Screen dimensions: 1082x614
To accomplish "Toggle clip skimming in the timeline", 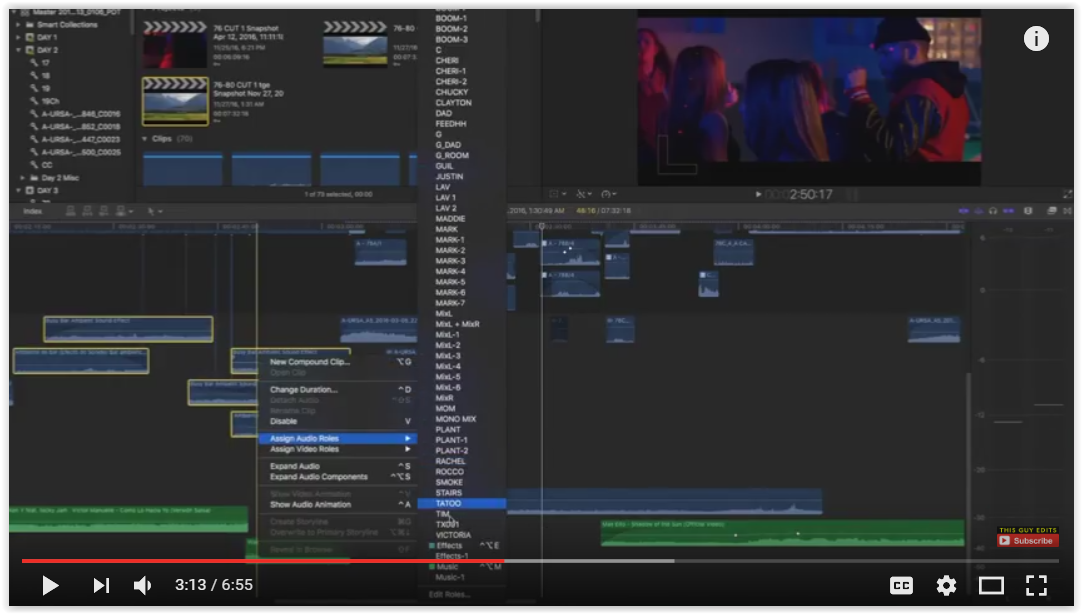I will click(964, 211).
